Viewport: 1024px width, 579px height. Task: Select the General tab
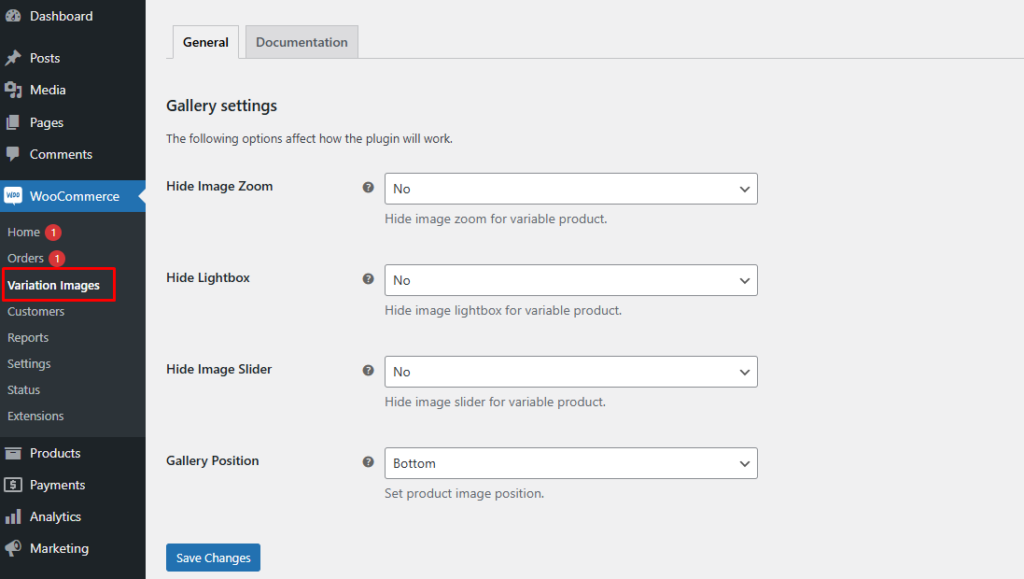click(x=205, y=42)
